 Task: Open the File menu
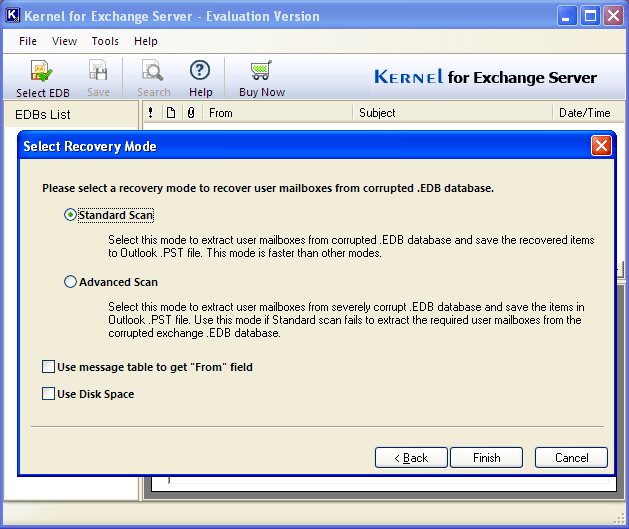[x=28, y=41]
